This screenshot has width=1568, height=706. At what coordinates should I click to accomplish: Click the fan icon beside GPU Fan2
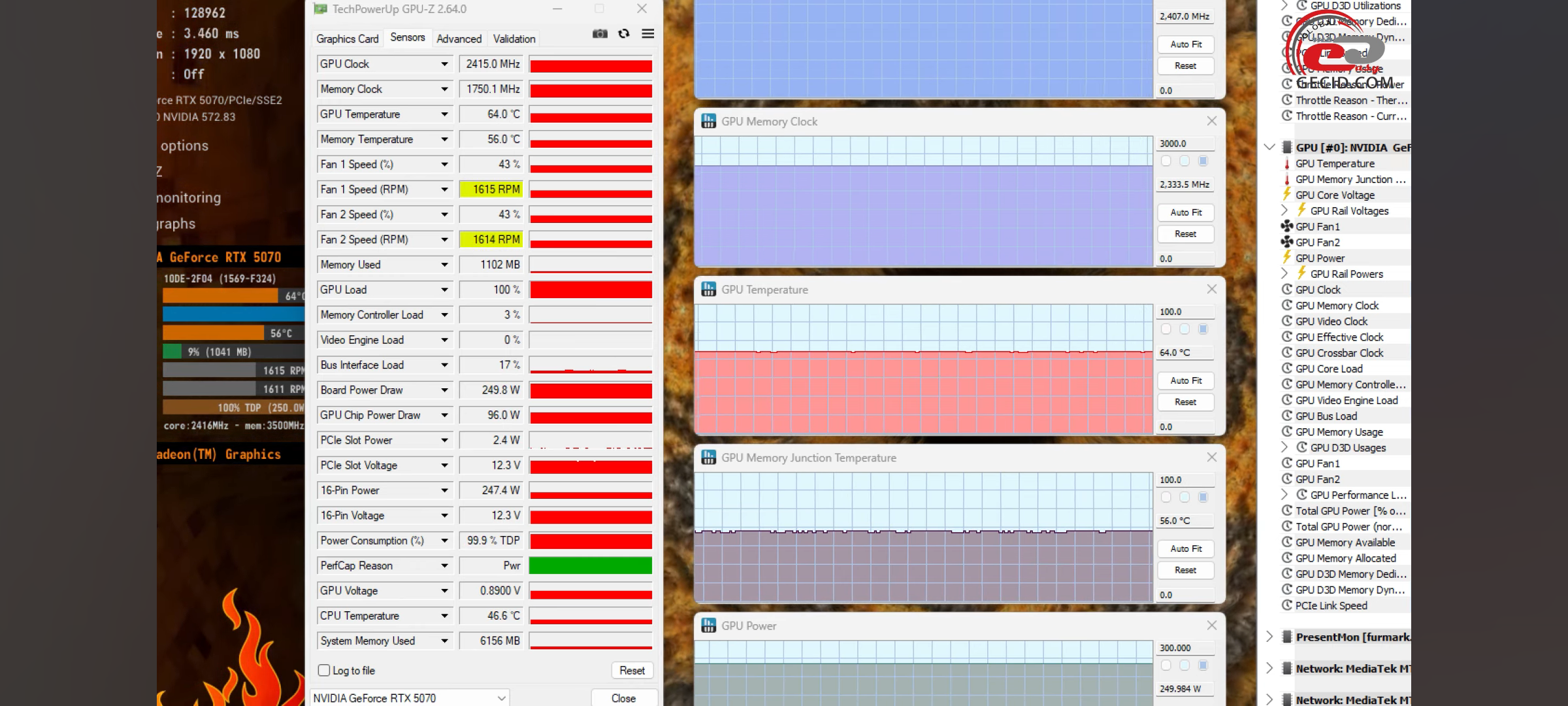(1287, 242)
